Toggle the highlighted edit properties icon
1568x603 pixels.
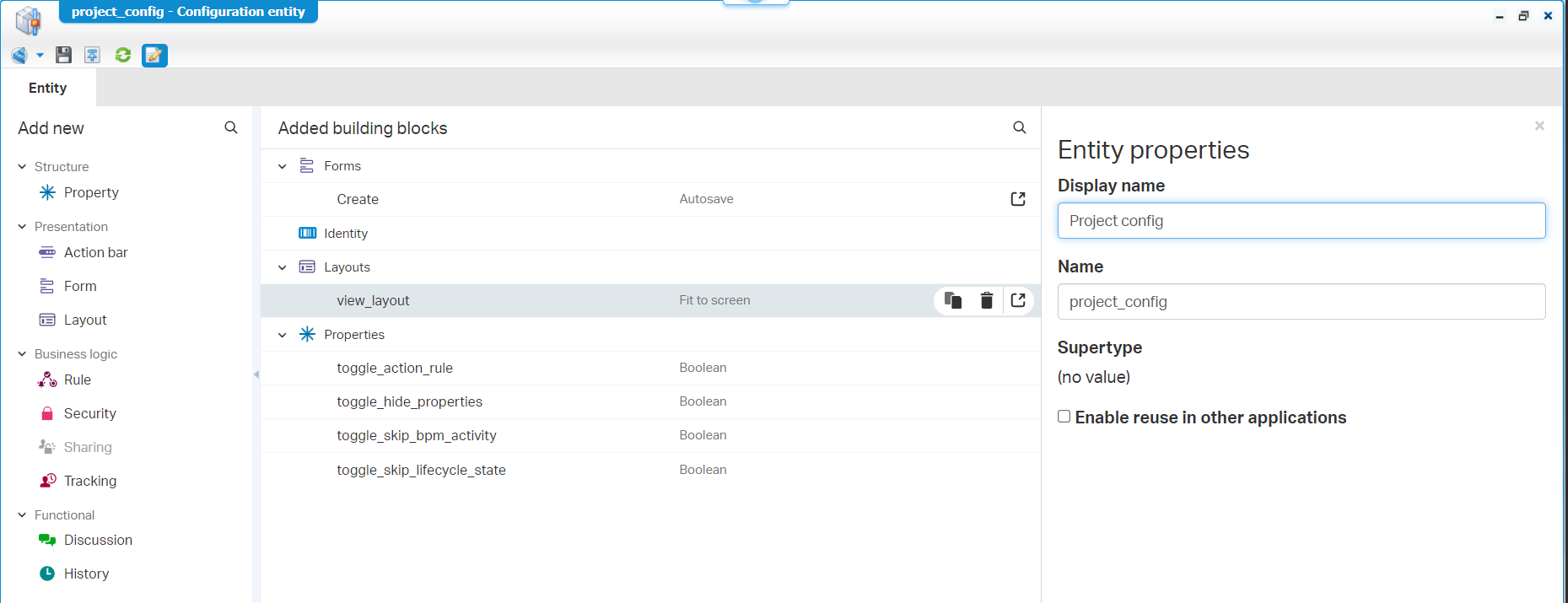click(x=154, y=56)
